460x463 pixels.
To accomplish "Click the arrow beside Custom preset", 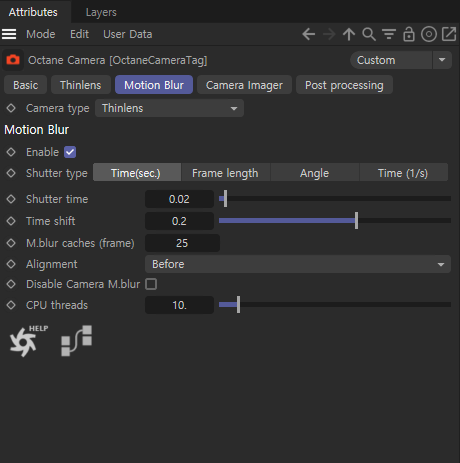I will coord(442,60).
